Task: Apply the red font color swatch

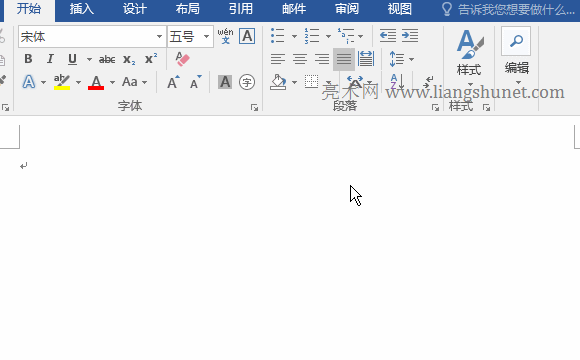Action: 96,82
